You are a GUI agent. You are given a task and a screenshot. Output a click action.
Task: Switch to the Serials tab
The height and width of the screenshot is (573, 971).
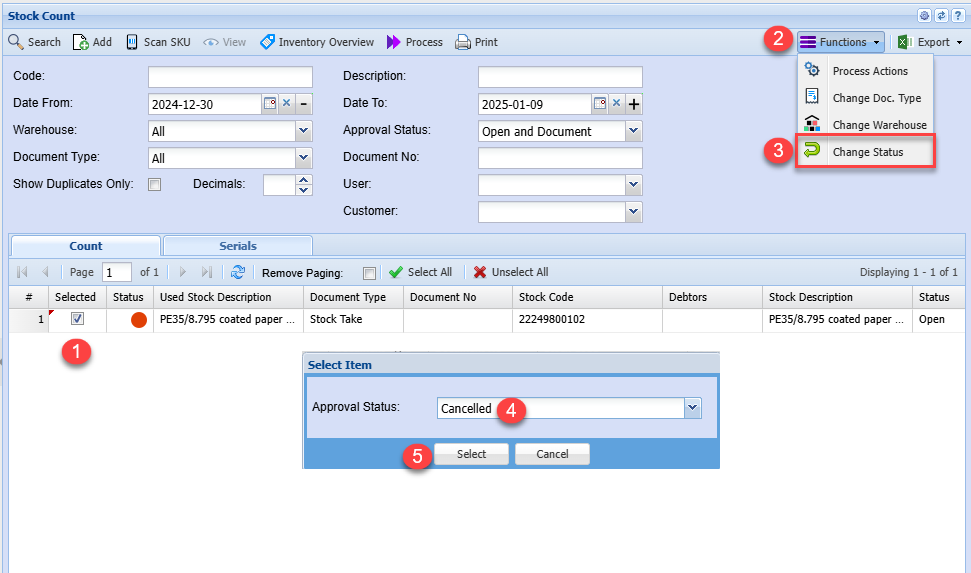pos(238,246)
